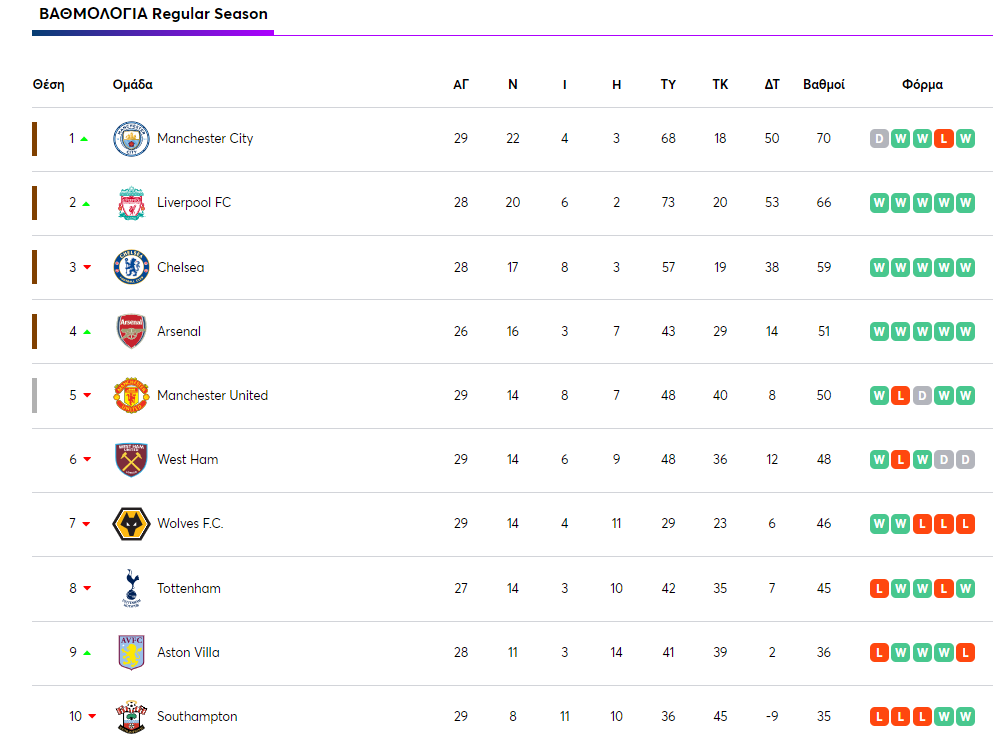Click Manchester City's red L form badge

943,139
